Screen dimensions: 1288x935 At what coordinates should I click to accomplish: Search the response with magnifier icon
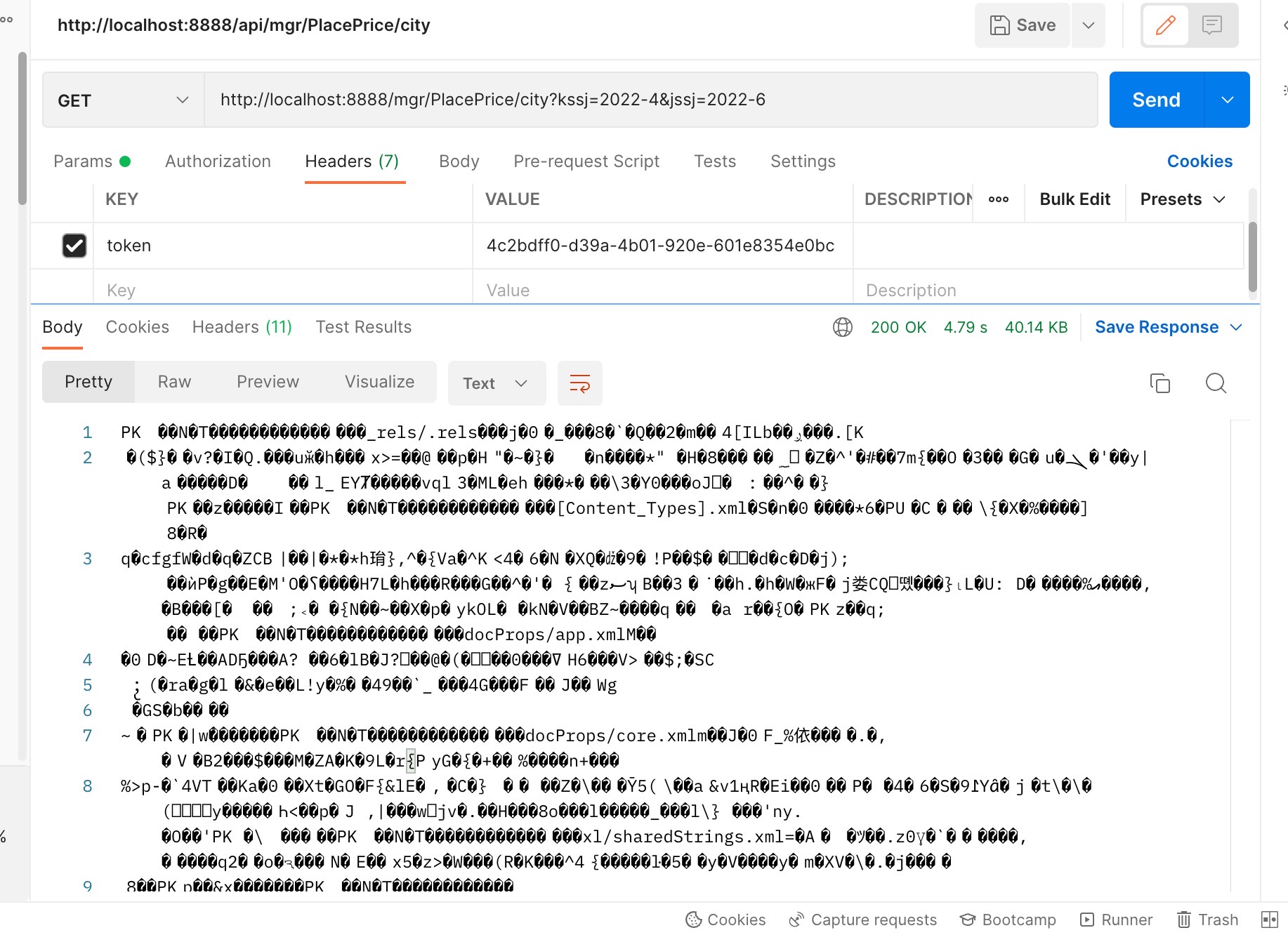(x=1216, y=383)
